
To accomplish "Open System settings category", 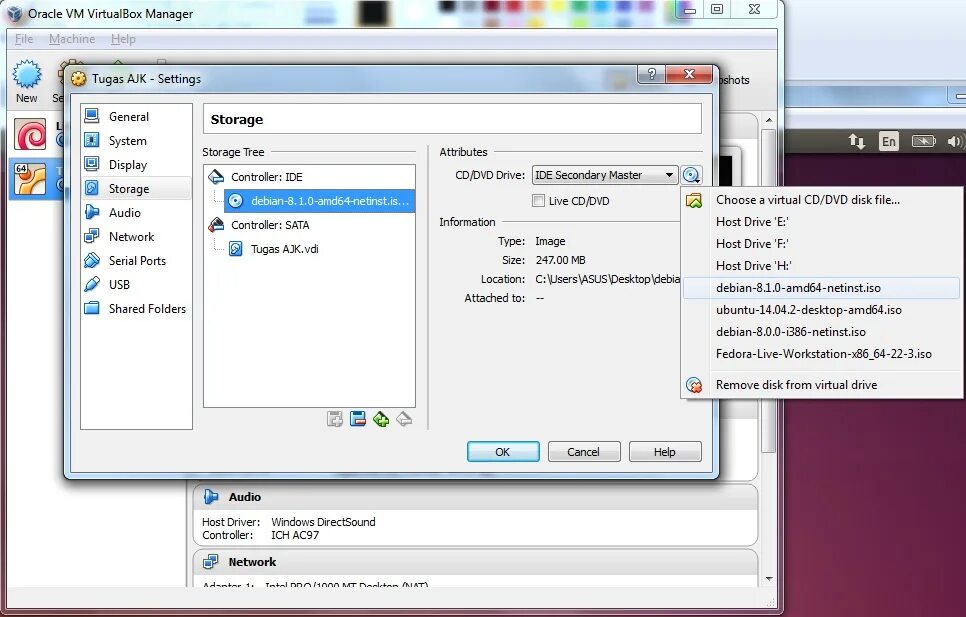I will click(x=136, y=140).
